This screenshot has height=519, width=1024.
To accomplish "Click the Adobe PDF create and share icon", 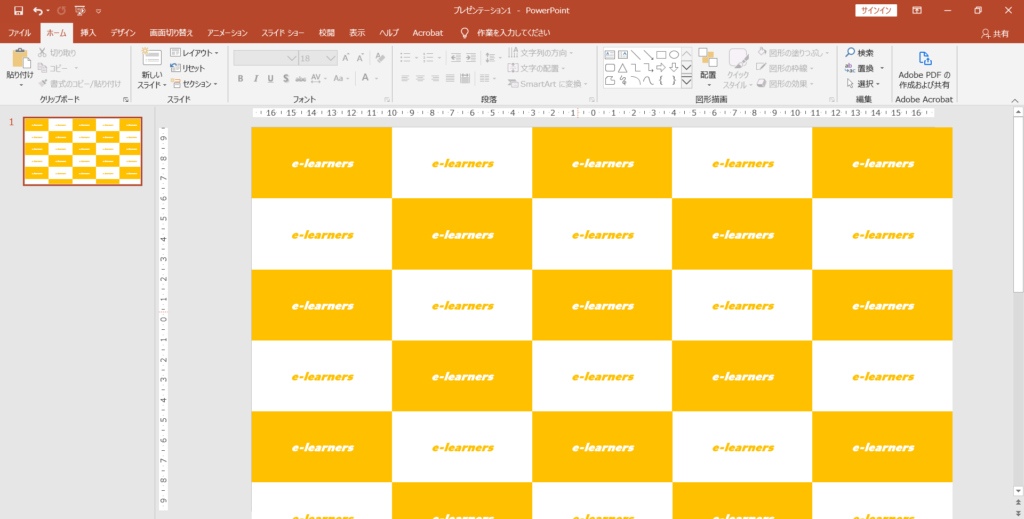I will pos(924,58).
